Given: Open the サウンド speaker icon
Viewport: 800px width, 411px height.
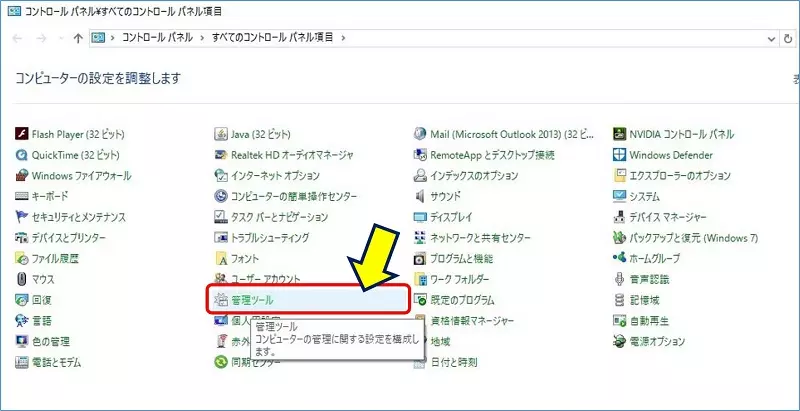Looking at the screenshot, I should point(420,196).
